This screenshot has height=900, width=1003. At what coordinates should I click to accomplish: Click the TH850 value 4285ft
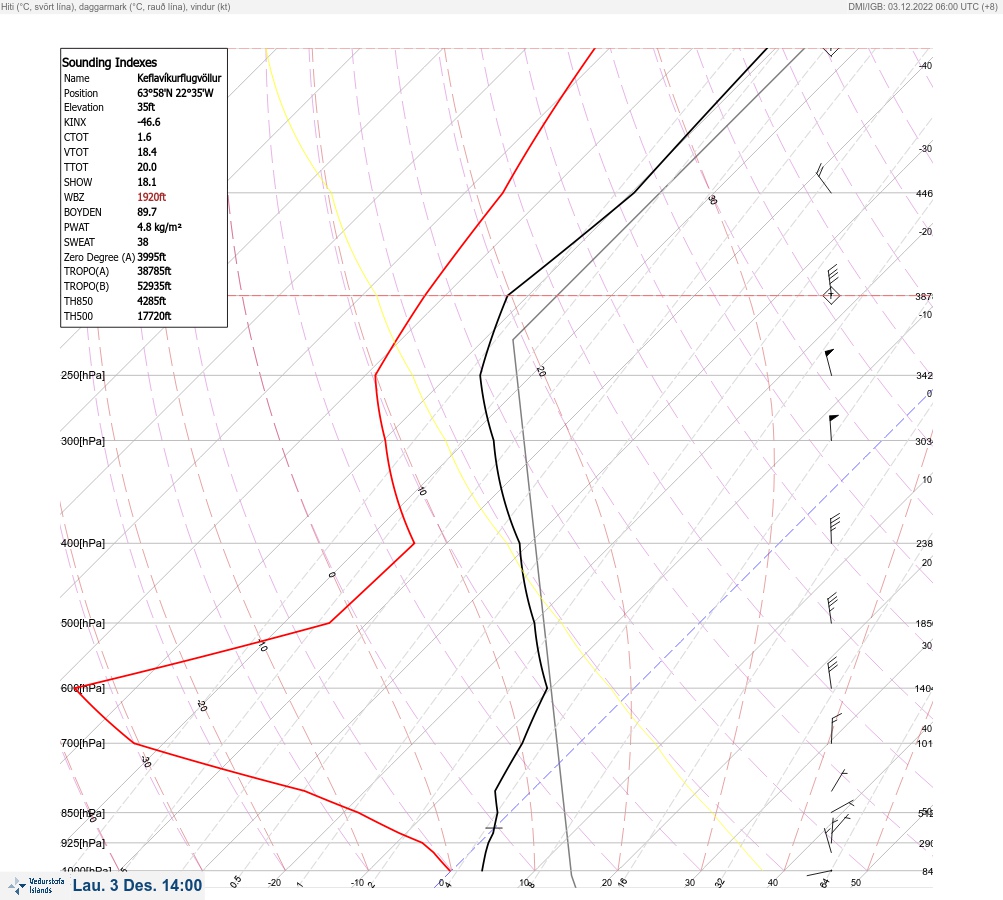click(152, 301)
